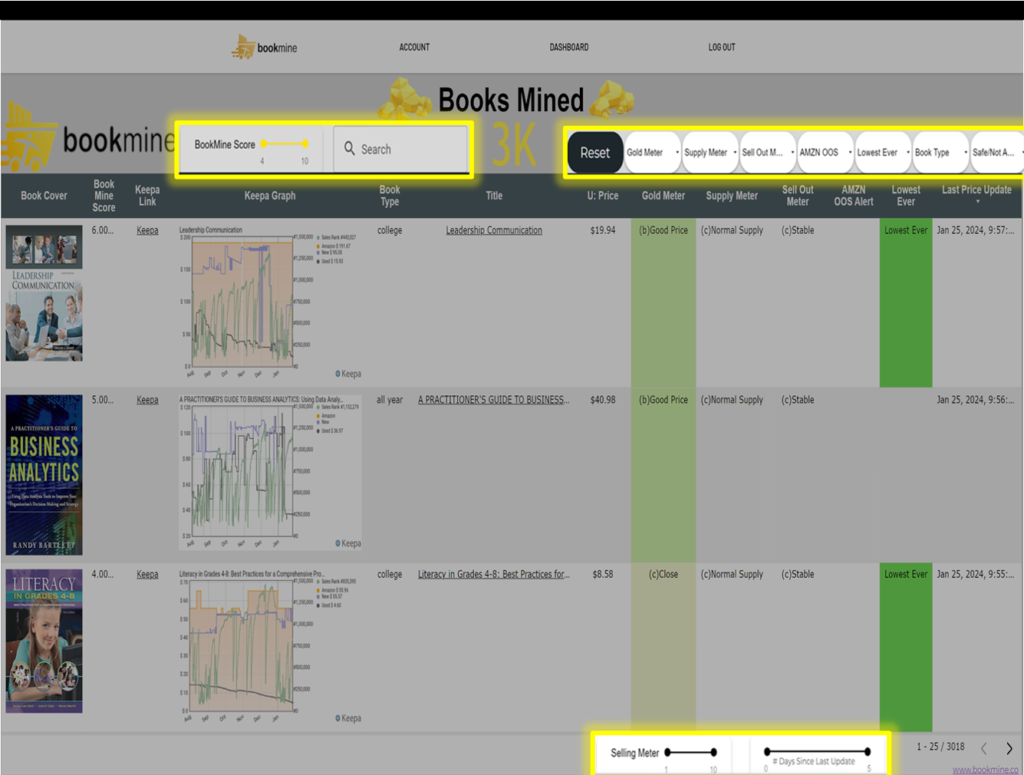Click the search magnifier icon
Image resolution: width=1024 pixels, height=775 pixels.
point(349,149)
